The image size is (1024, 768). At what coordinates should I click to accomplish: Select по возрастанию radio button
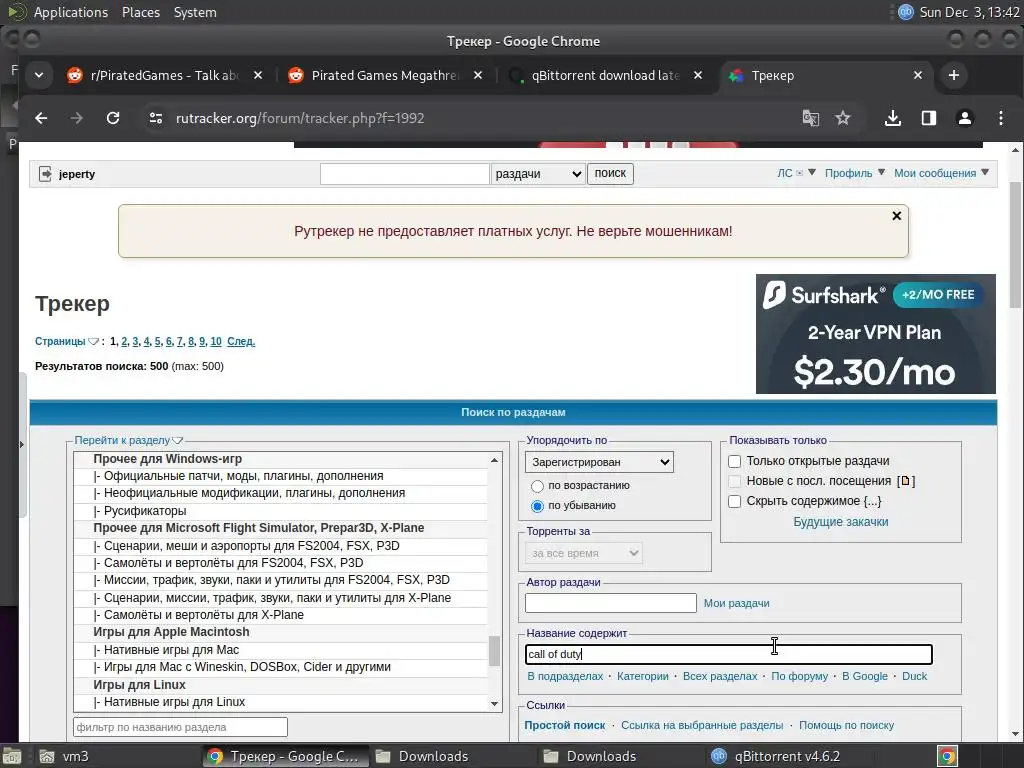pos(537,486)
